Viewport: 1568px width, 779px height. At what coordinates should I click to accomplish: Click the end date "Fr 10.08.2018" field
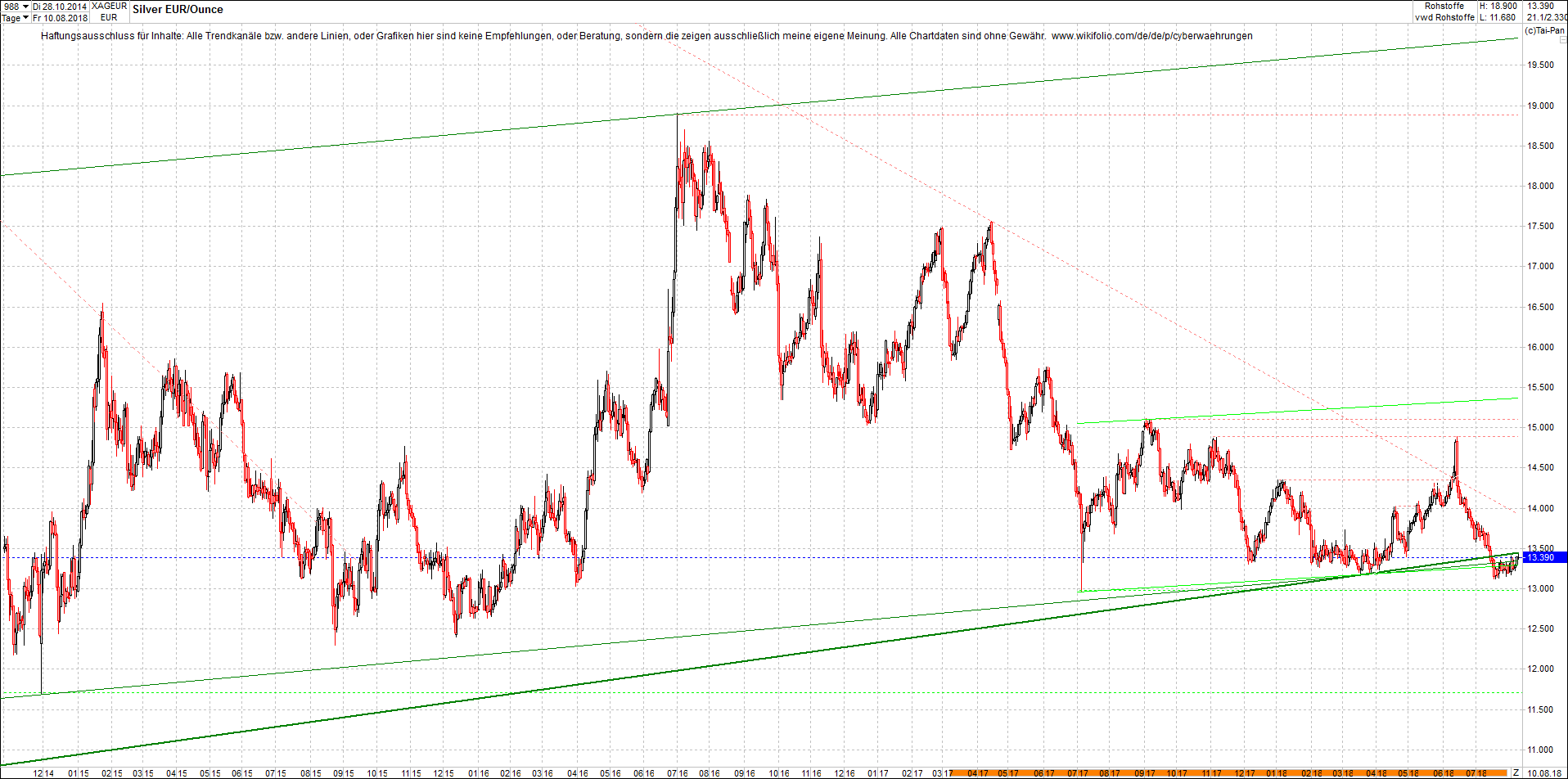(59, 17)
